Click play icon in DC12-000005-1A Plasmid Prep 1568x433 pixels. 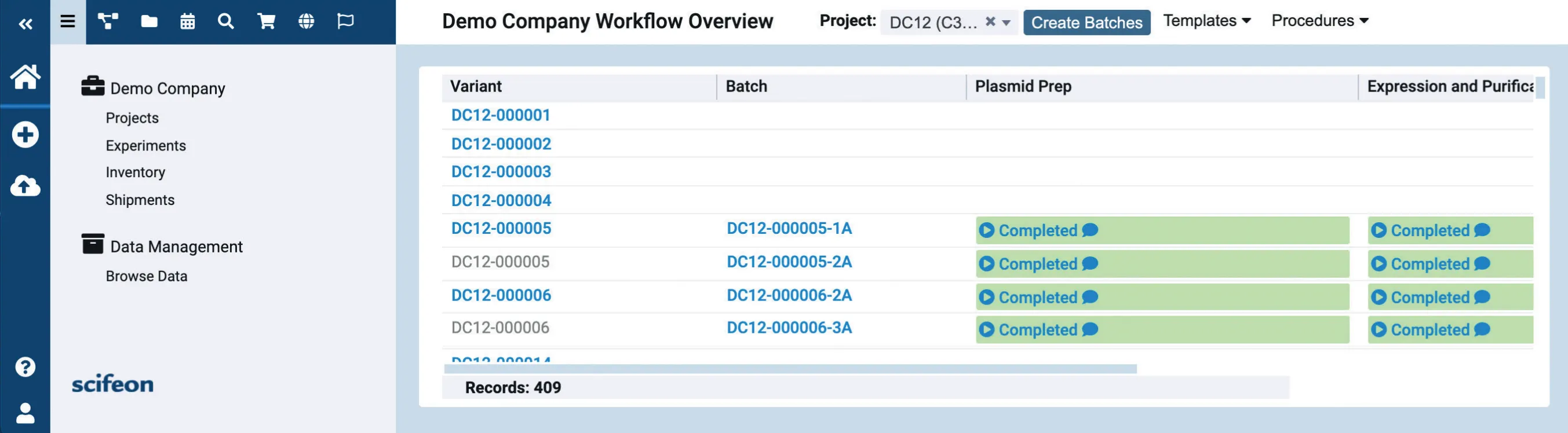click(x=987, y=230)
